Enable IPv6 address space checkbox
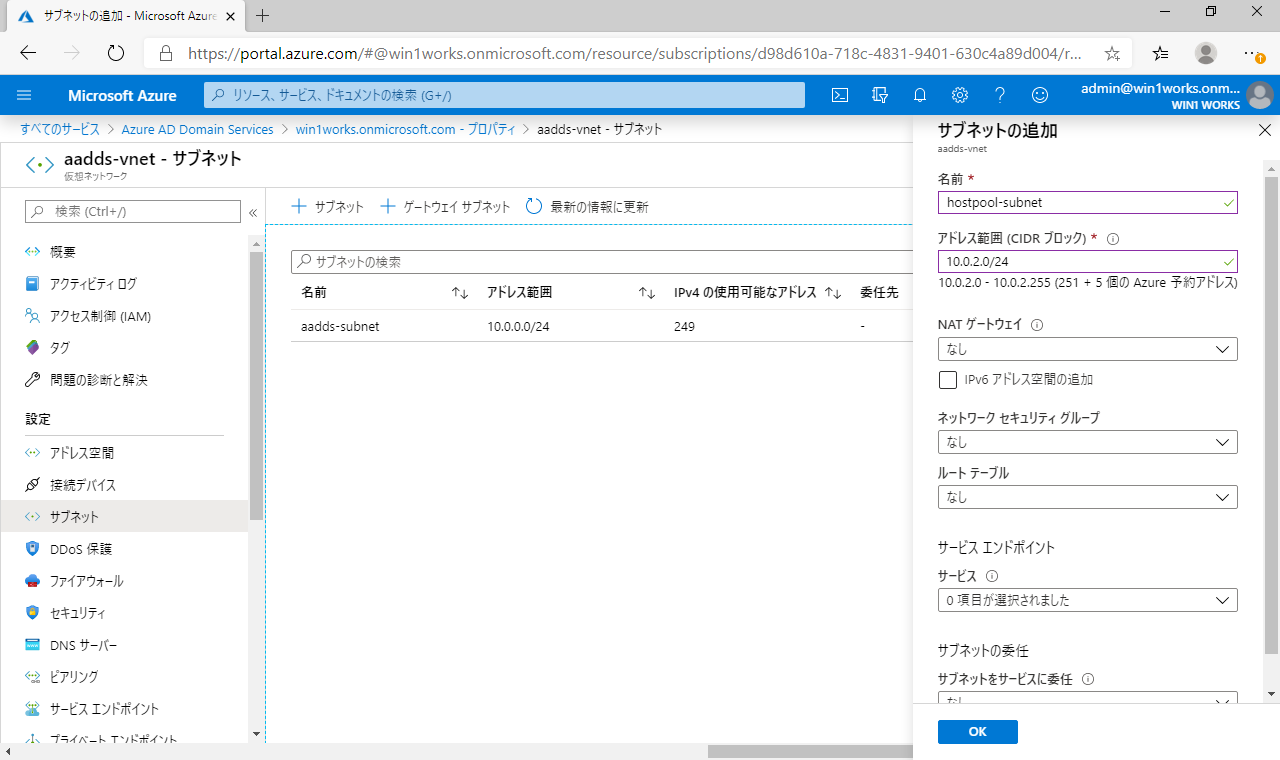1280x760 pixels. pyautogui.click(x=948, y=380)
